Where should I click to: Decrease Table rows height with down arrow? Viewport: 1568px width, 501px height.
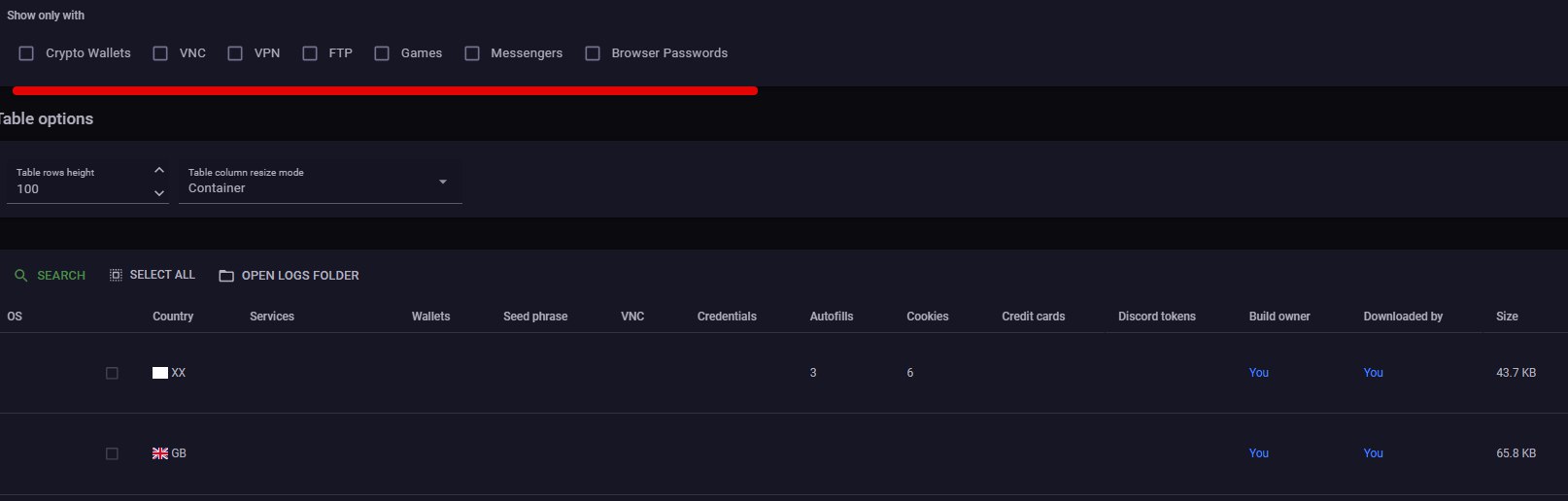tap(159, 193)
